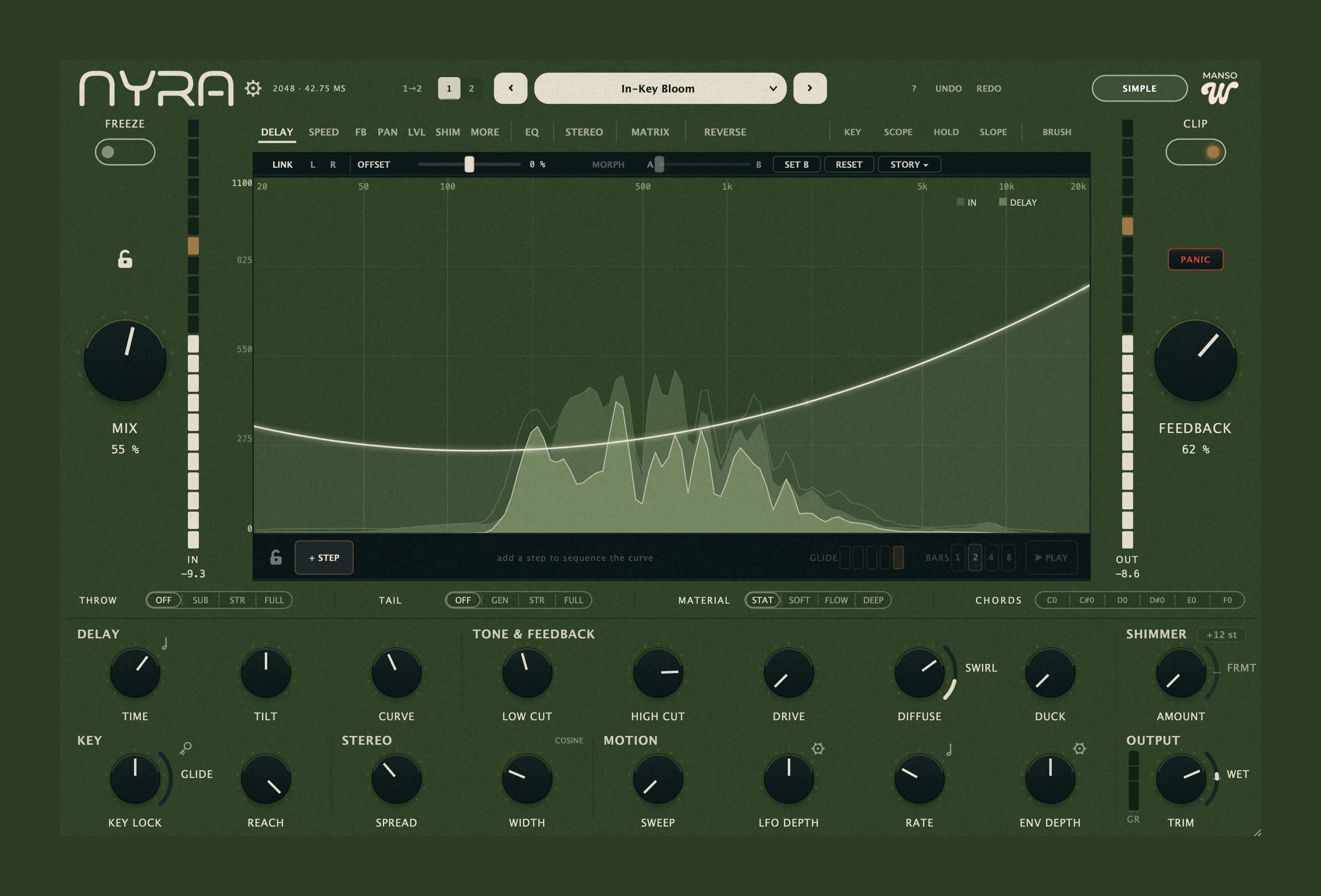Set MATERIAL to FLOW
The height and width of the screenshot is (896, 1321).
(836, 600)
